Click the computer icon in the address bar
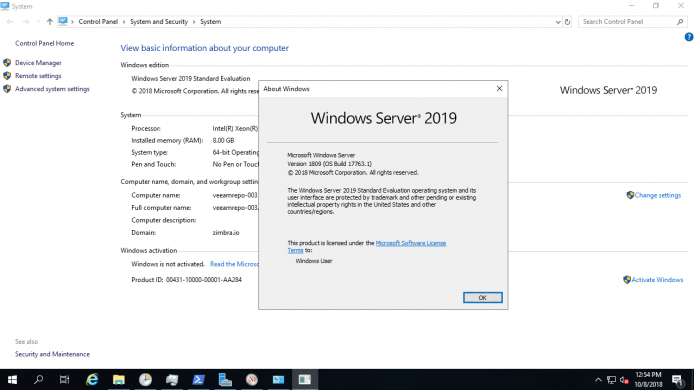The width and height of the screenshot is (694, 390). pyautogui.click(x=63, y=21)
